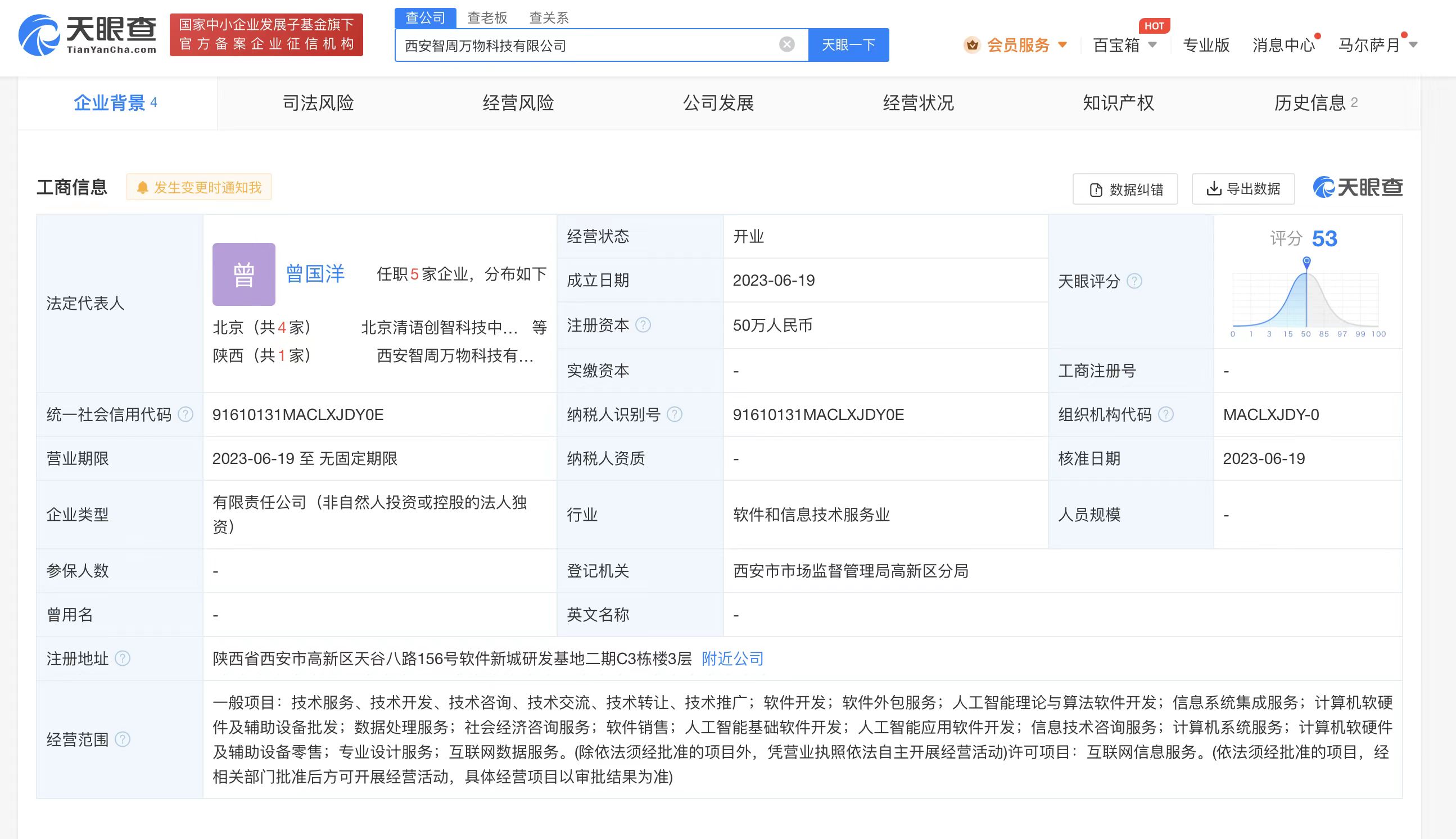The width and height of the screenshot is (1456, 839).
Task: Click credit code 91610131MACLXJDY0E under 统一社会信用代码
Action: point(298,414)
